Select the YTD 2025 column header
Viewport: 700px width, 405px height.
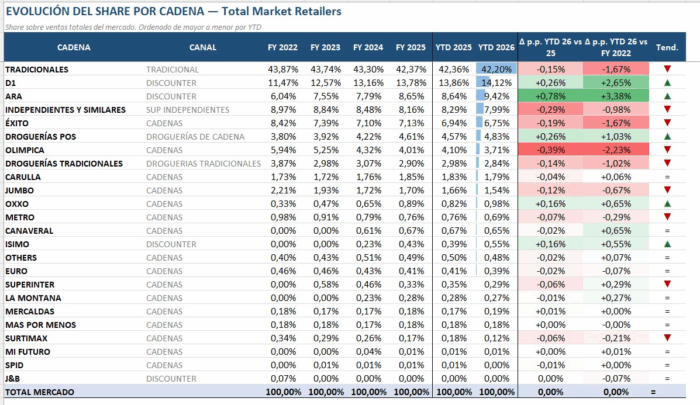coord(454,47)
